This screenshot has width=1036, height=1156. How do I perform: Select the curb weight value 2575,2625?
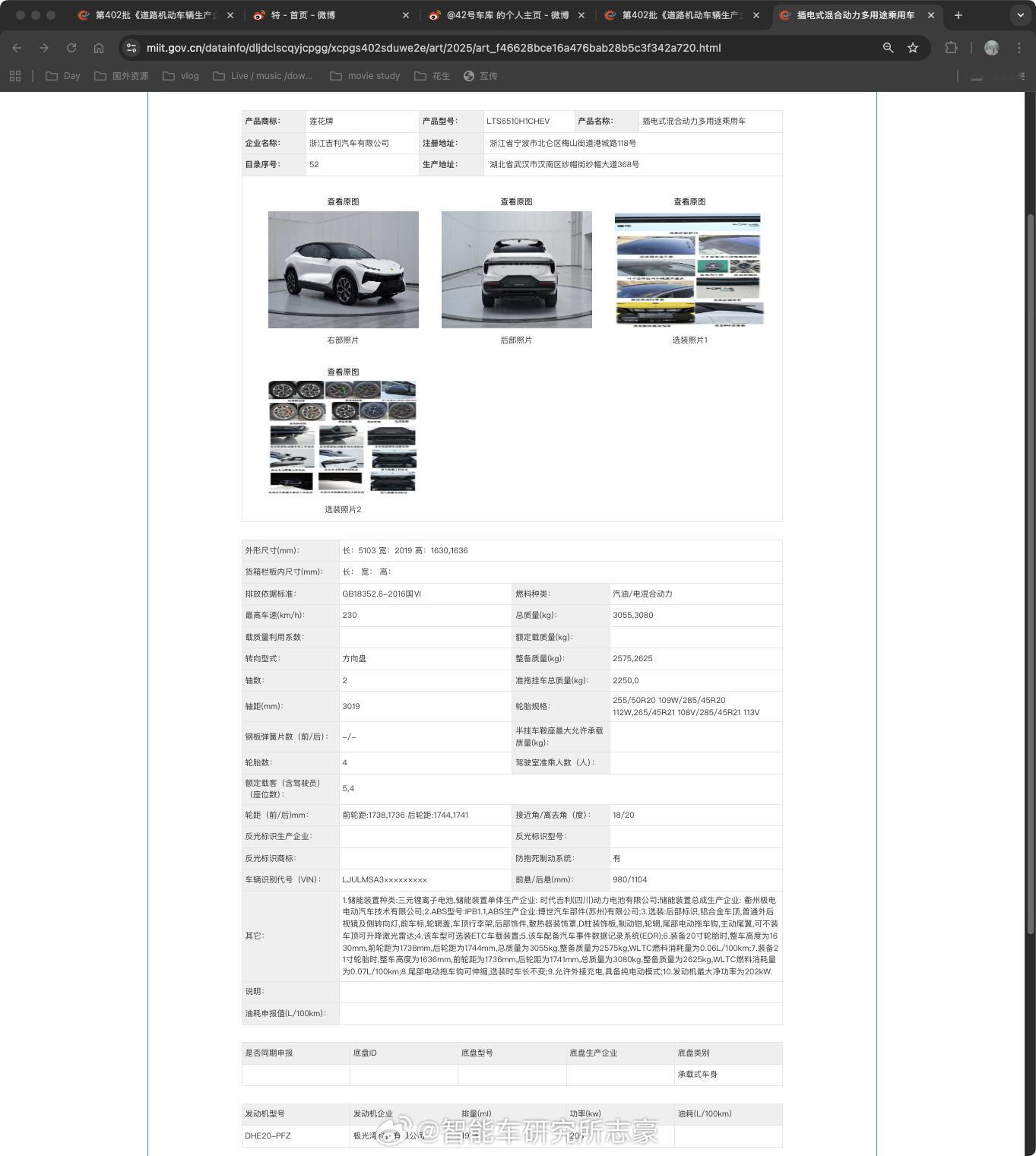click(x=632, y=659)
